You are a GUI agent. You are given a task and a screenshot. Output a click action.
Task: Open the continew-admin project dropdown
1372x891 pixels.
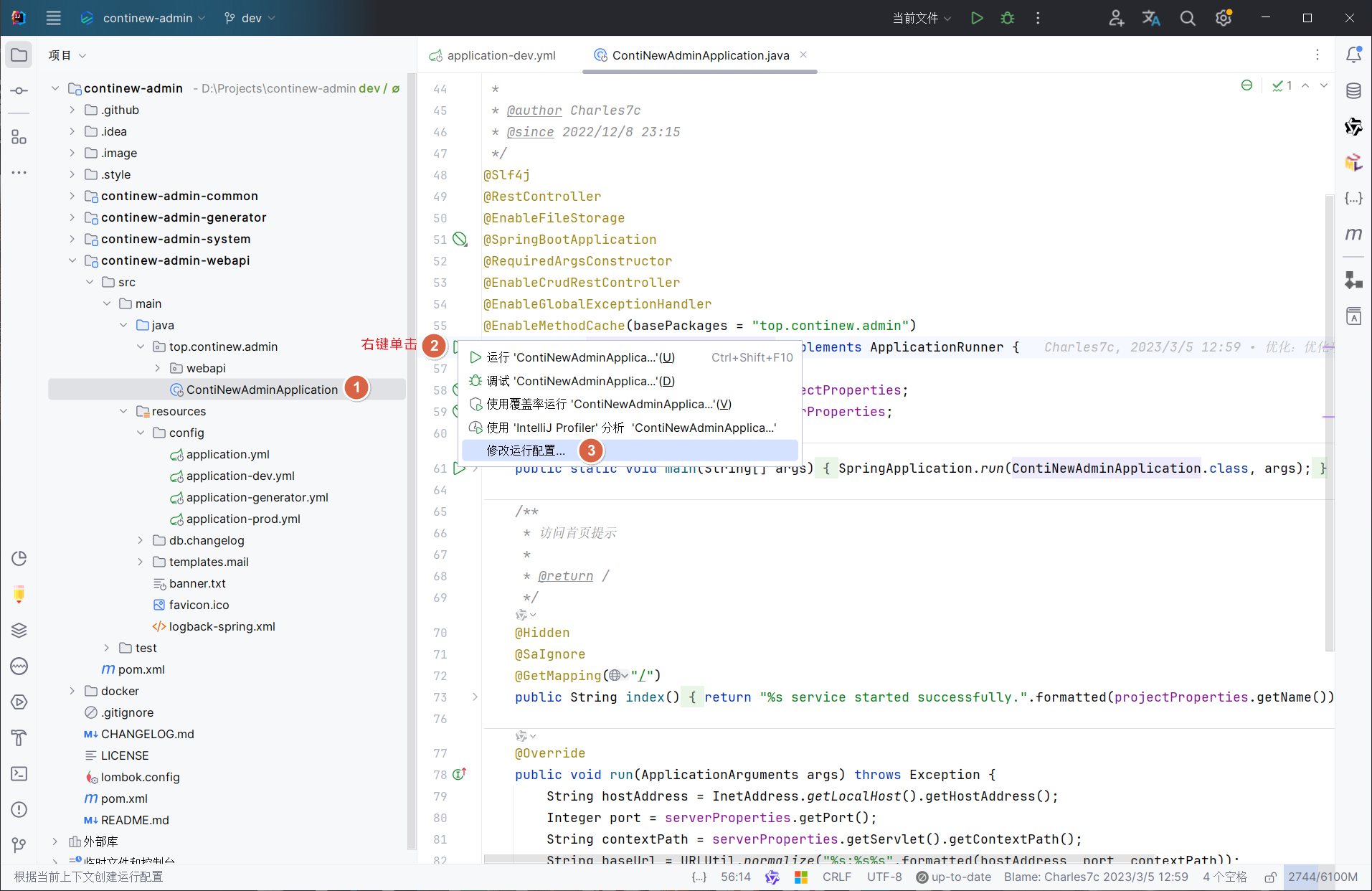pos(143,18)
